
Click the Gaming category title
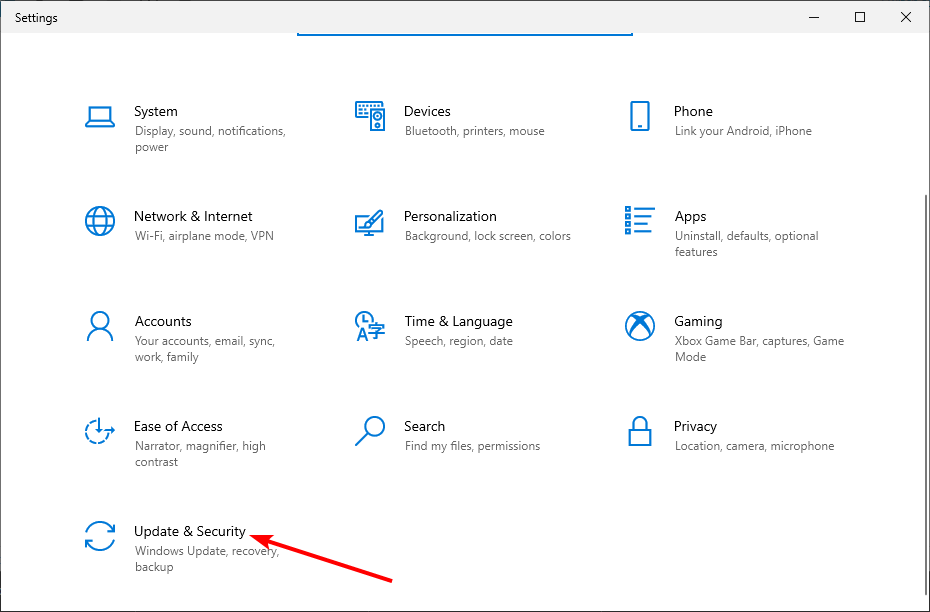click(698, 321)
